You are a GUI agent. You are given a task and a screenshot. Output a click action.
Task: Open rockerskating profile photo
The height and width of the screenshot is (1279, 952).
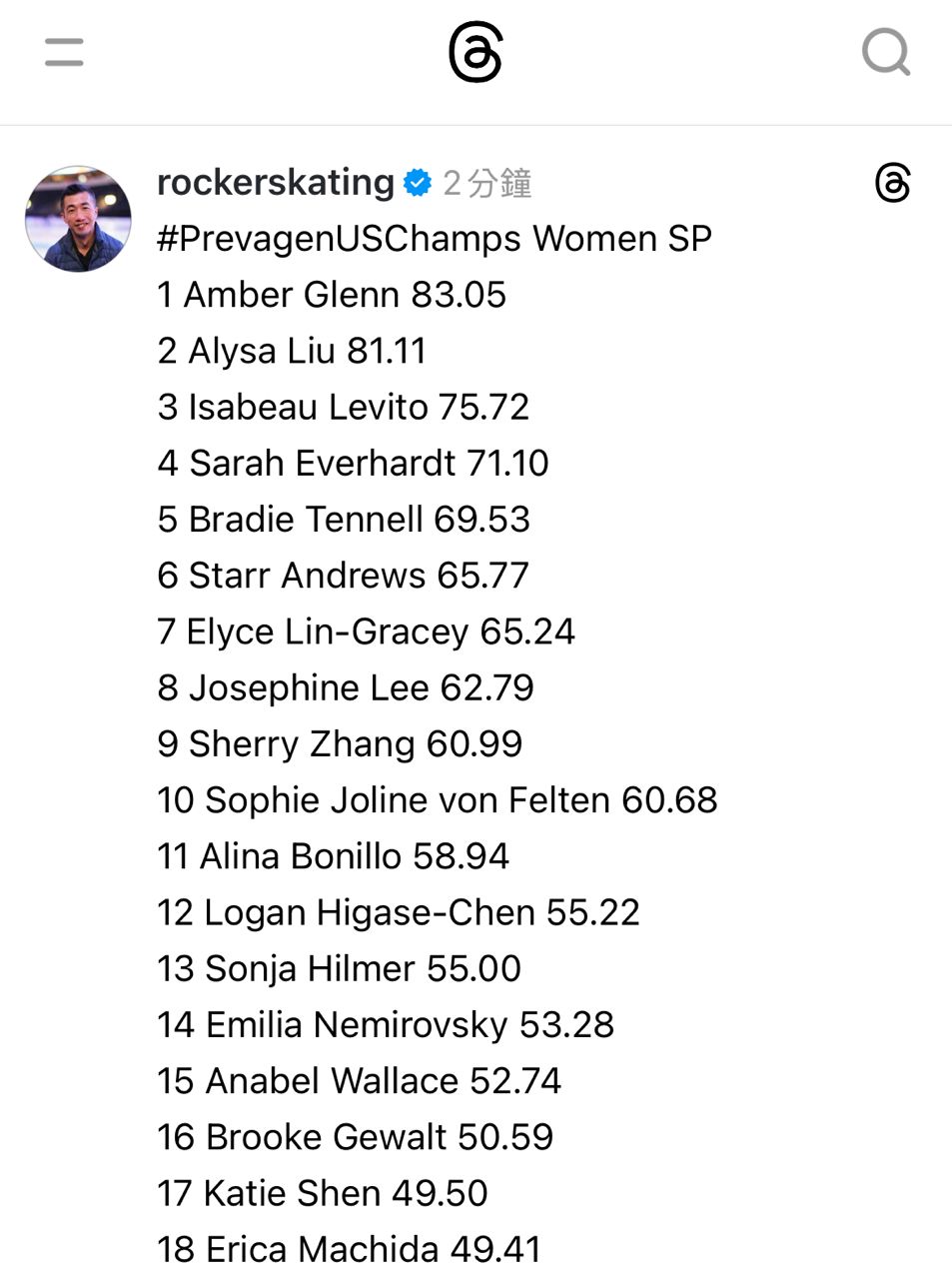tap(78, 219)
